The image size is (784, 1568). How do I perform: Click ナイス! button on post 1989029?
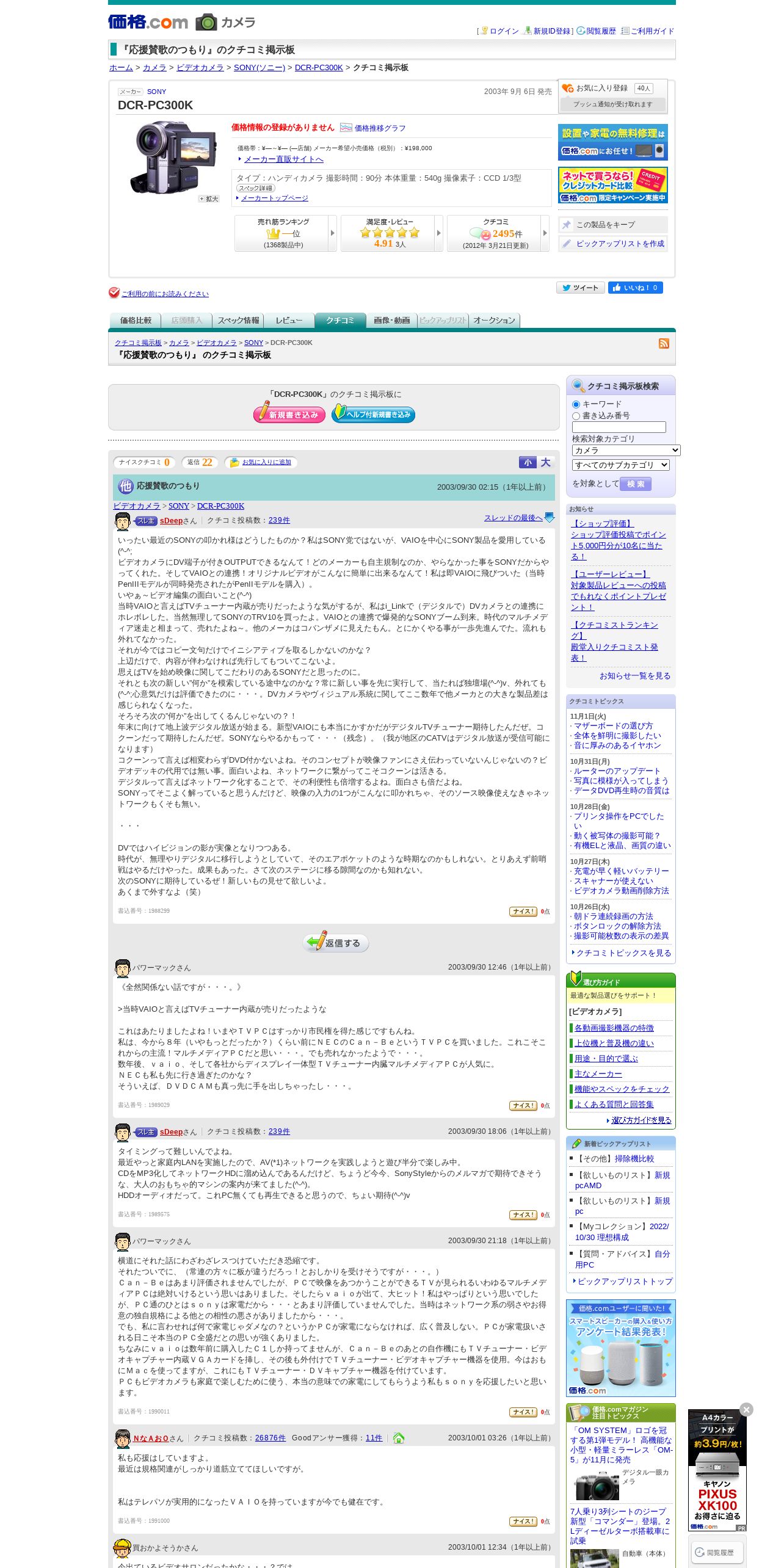(523, 1106)
